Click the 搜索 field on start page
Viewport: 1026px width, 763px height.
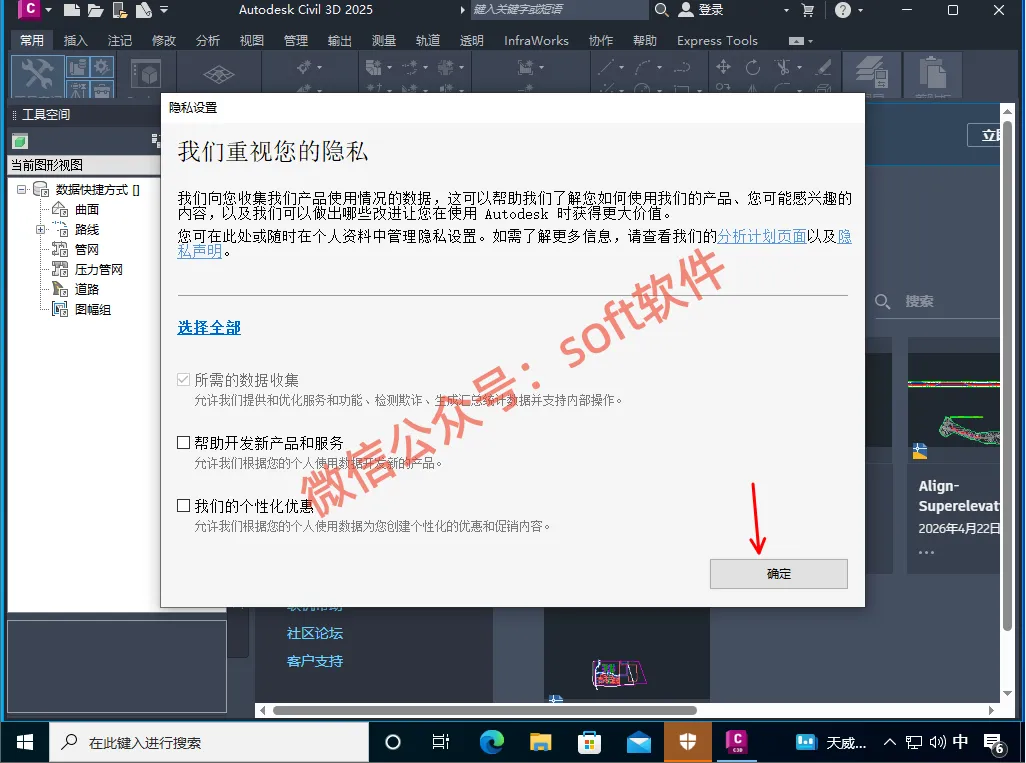point(937,301)
